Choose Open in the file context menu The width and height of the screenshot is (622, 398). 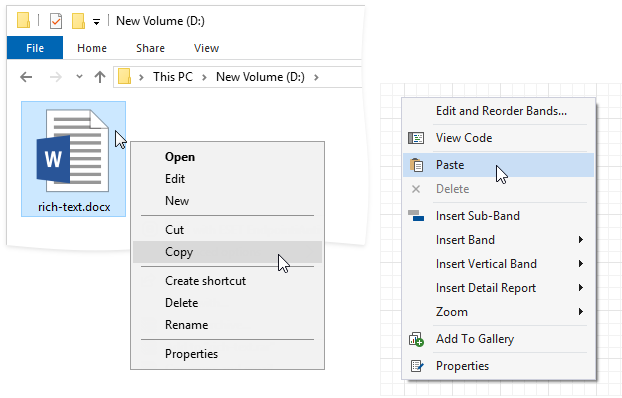[227, 157]
